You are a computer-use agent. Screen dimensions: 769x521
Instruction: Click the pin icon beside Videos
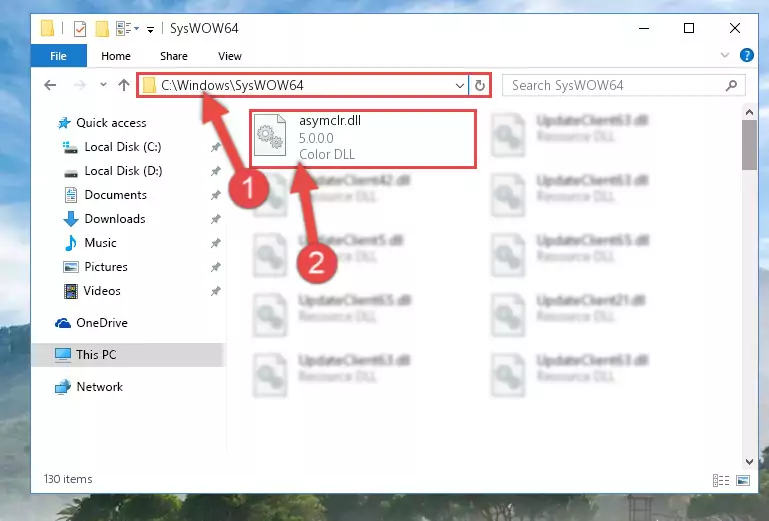(x=215, y=291)
